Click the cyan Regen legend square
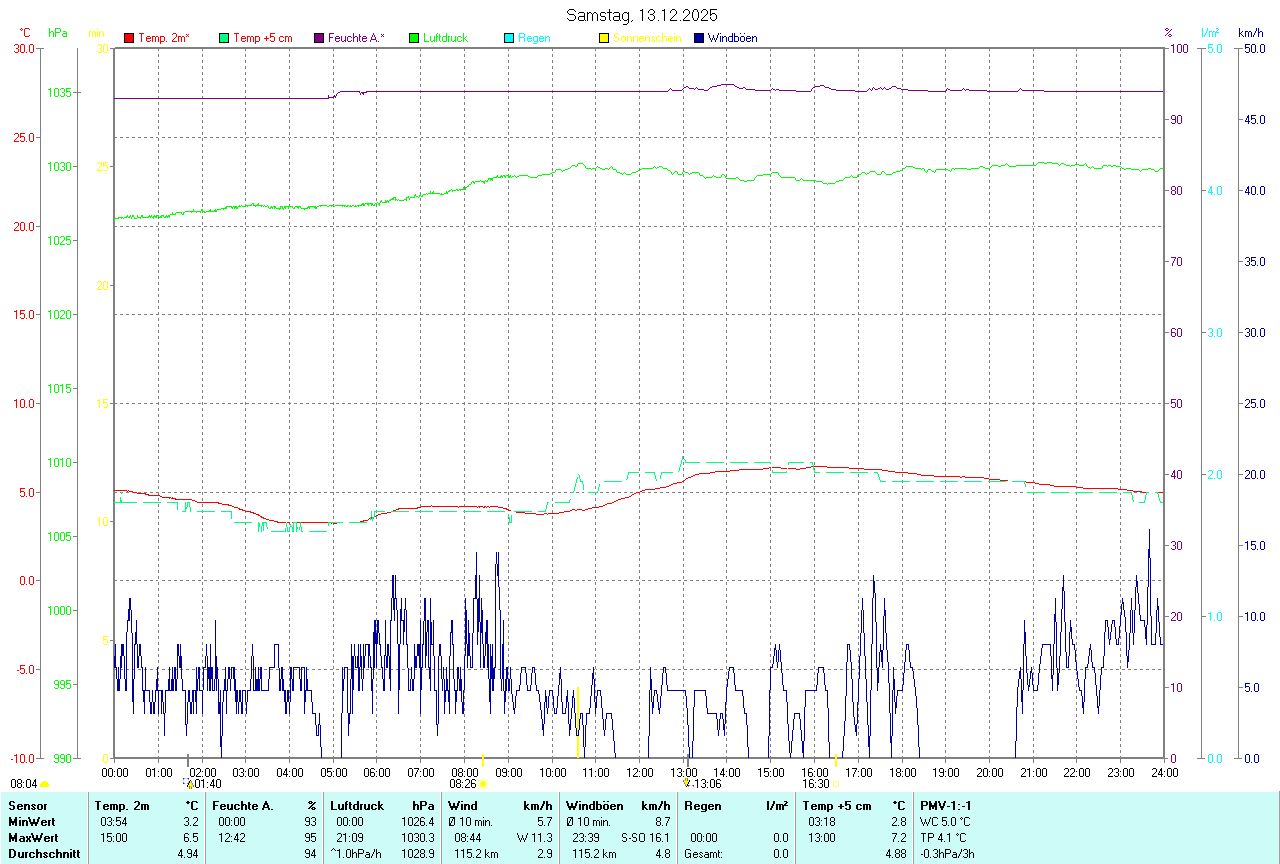The height and width of the screenshot is (864, 1280). (x=509, y=38)
